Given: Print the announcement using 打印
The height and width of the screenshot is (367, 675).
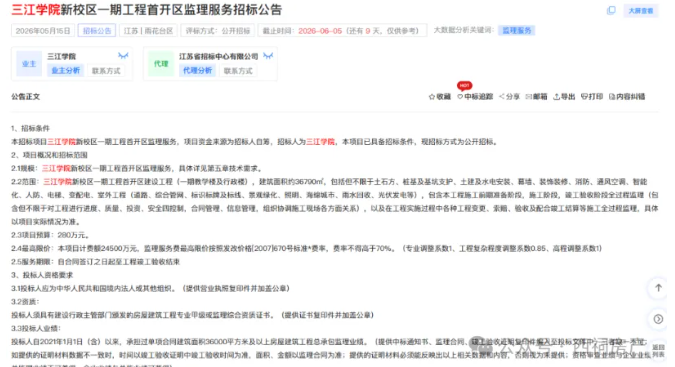Looking at the screenshot, I should (592, 97).
